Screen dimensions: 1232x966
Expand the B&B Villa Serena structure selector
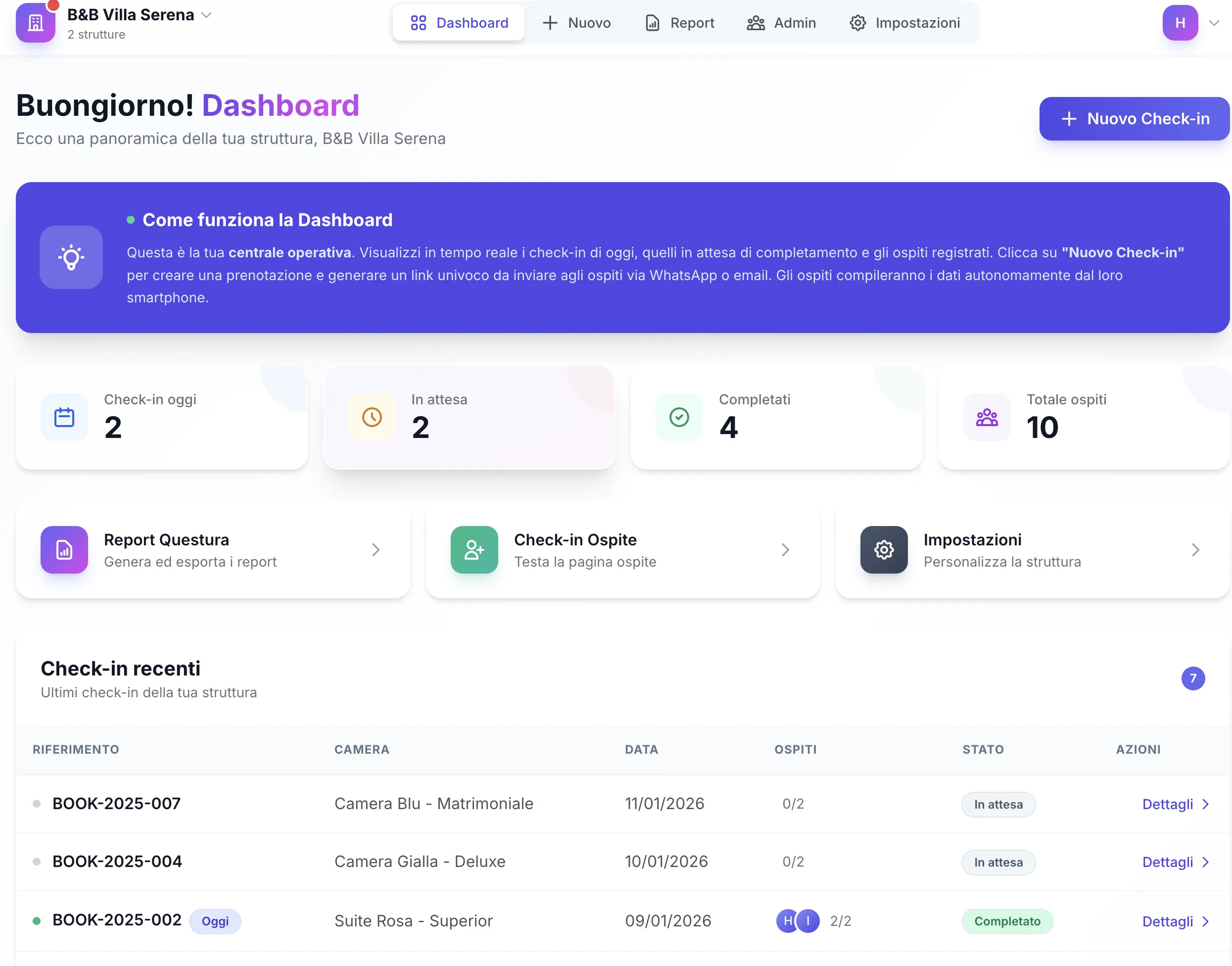[206, 15]
